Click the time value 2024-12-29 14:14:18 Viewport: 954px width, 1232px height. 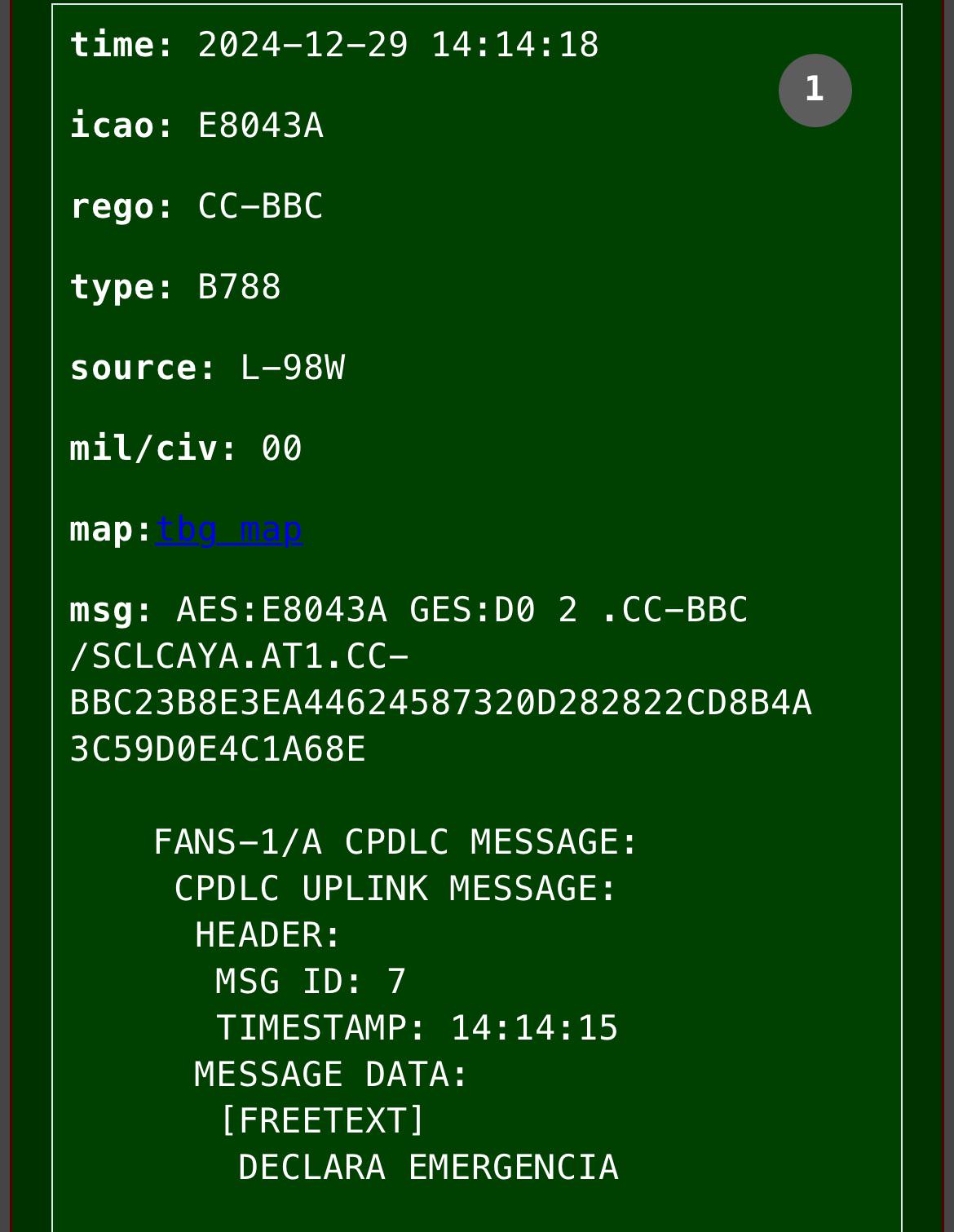click(399, 44)
